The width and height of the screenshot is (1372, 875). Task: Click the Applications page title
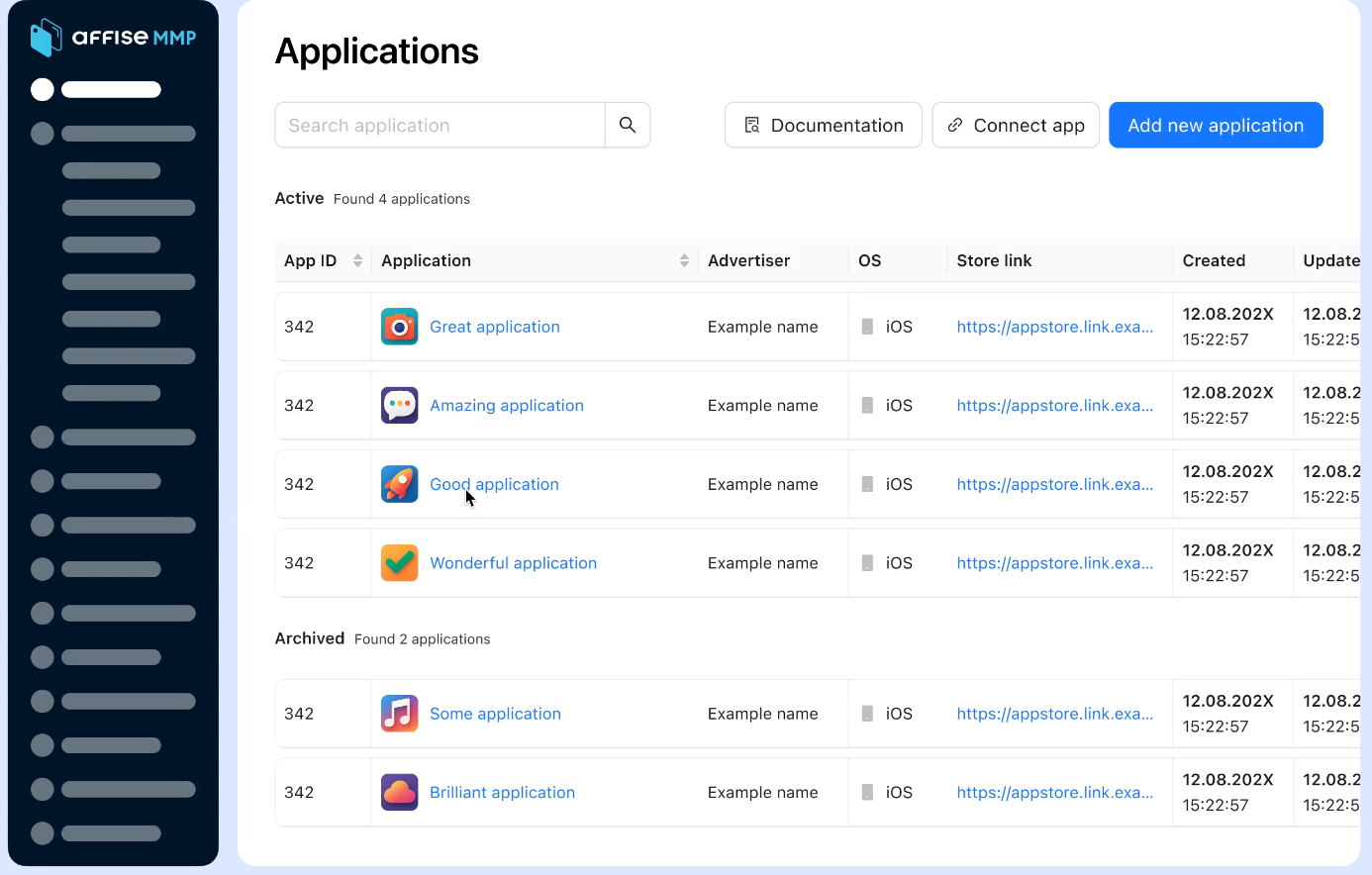[x=377, y=51]
